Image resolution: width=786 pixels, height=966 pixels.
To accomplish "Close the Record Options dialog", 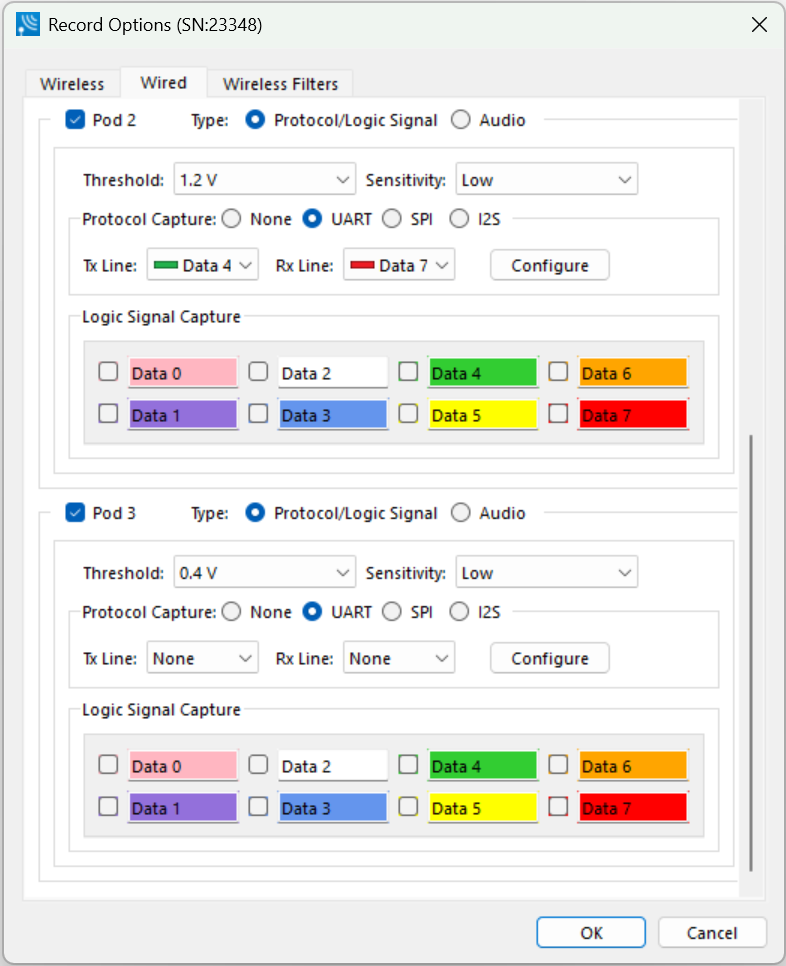I will (x=760, y=25).
